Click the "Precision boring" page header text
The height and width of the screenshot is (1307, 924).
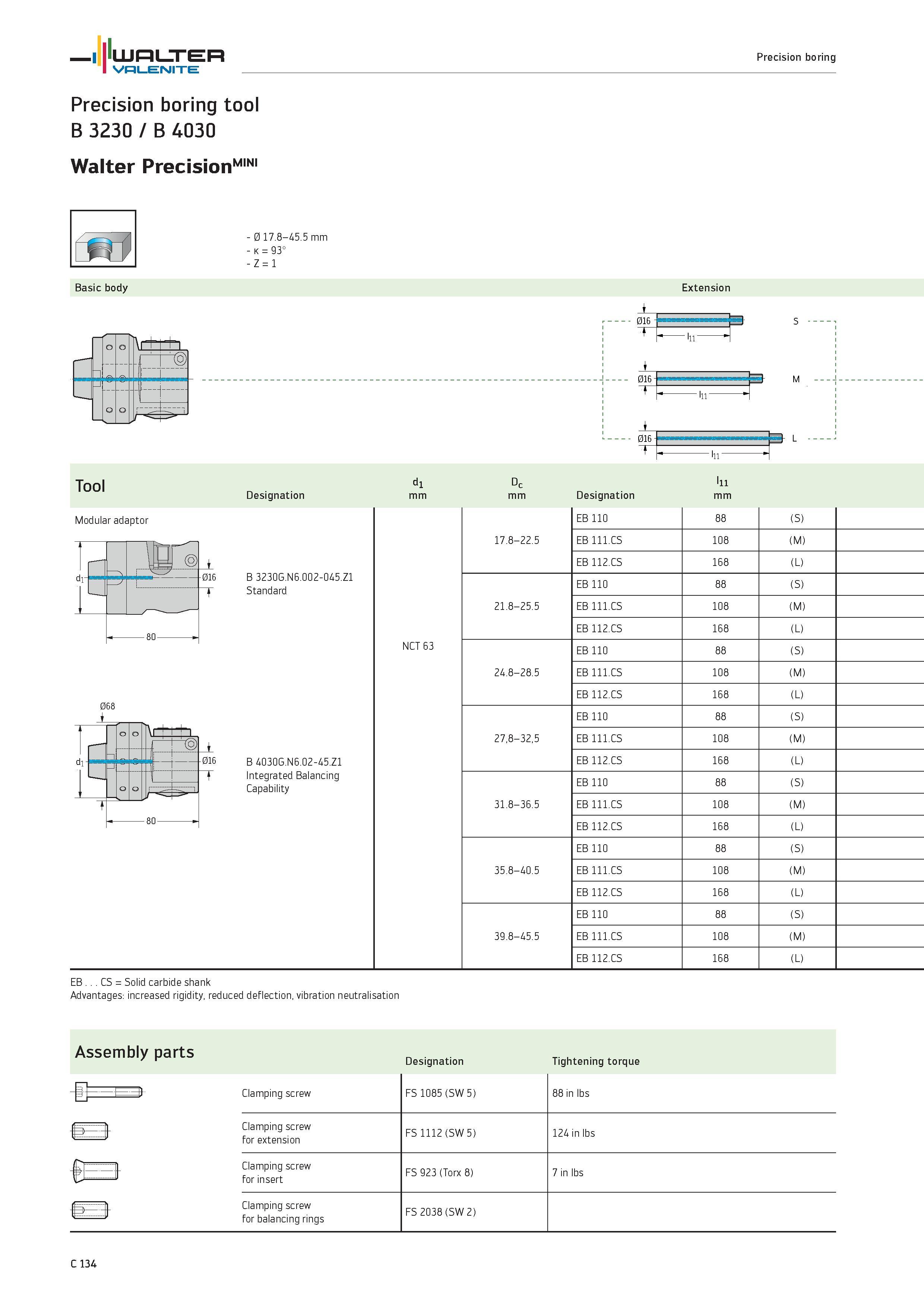point(796,57)
